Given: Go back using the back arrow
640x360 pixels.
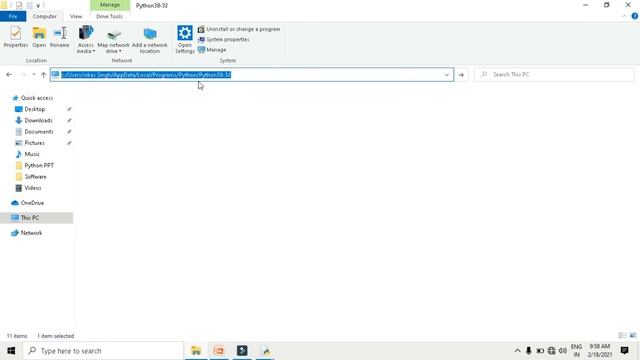Looking at the screenshot, I should coord(9,75).
